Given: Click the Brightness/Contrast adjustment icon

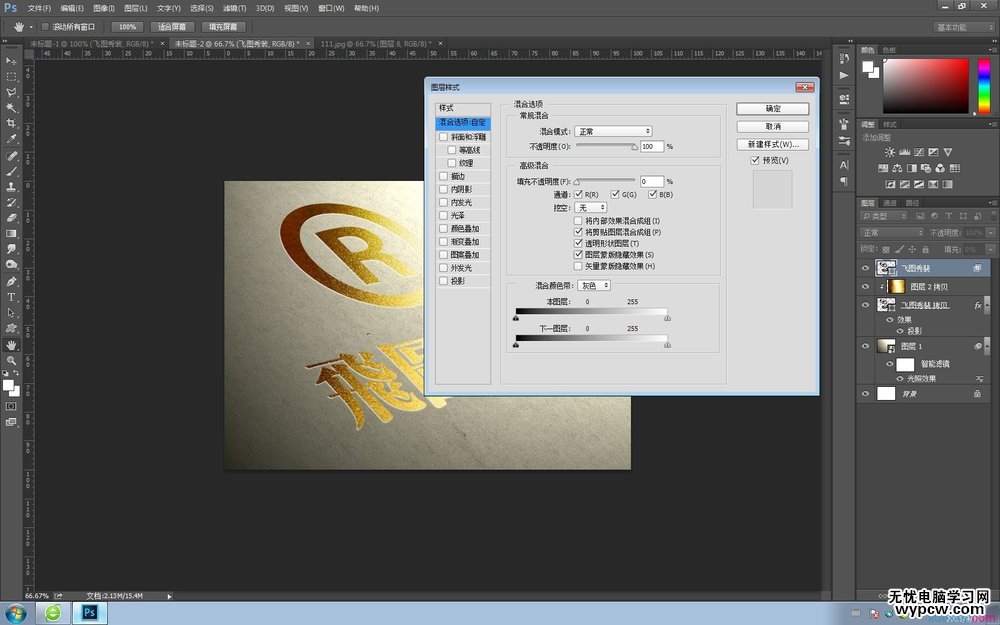Looking at the screenshot, I should click(x=890, y=152).
